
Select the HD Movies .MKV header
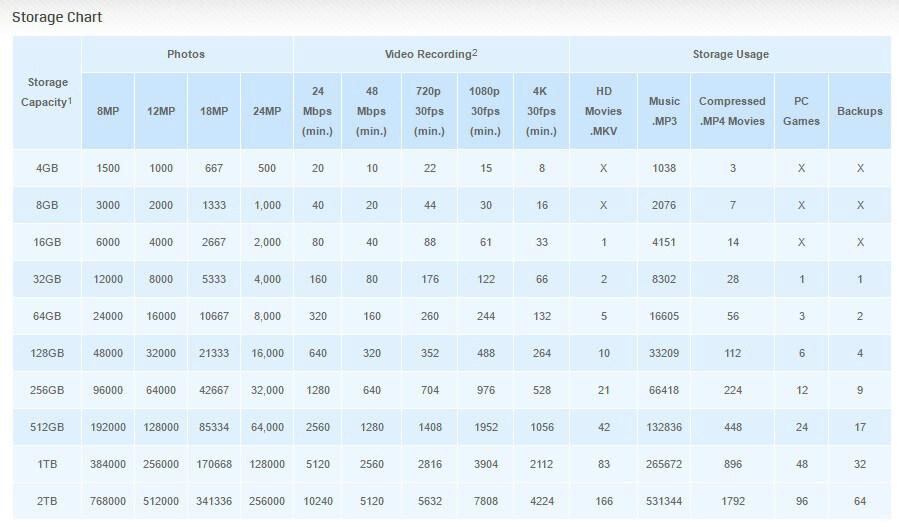coord(603,111)
